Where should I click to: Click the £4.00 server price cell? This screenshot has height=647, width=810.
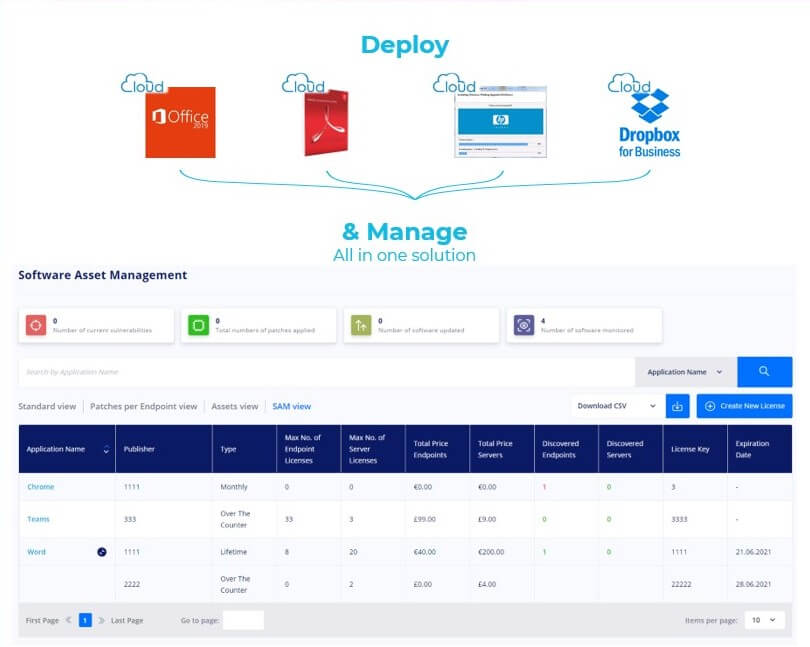coord(487,584)
